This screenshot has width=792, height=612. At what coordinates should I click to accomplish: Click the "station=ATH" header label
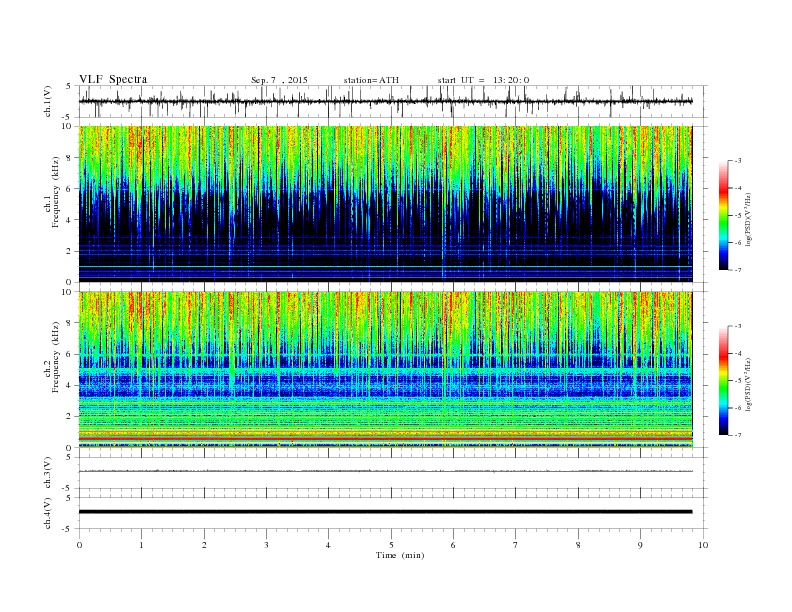pyautogui.click(x=371, y=80)
